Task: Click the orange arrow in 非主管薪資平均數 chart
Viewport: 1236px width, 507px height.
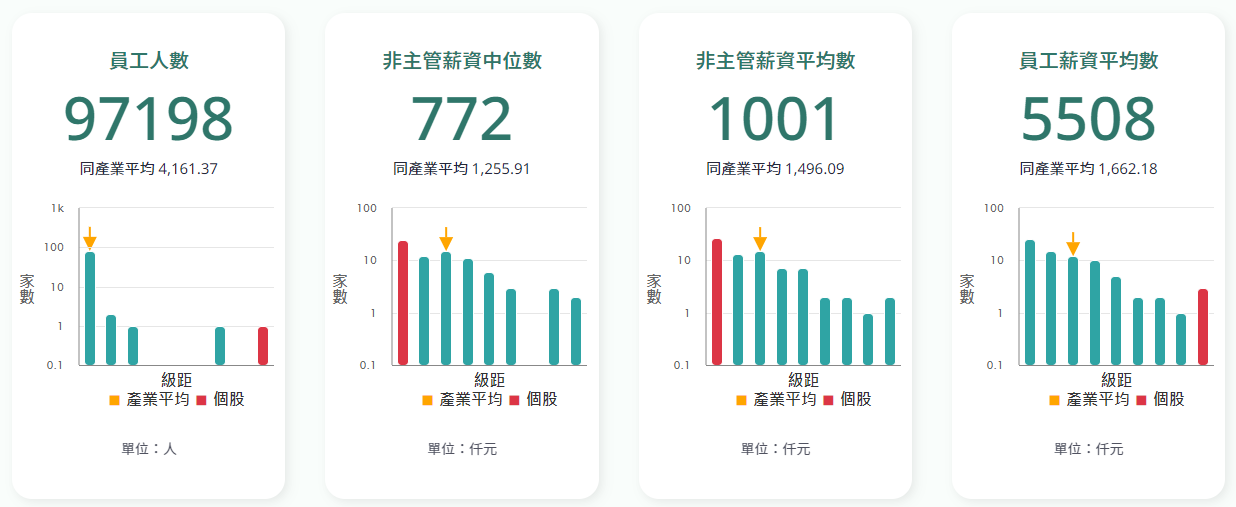Action: 760,239
